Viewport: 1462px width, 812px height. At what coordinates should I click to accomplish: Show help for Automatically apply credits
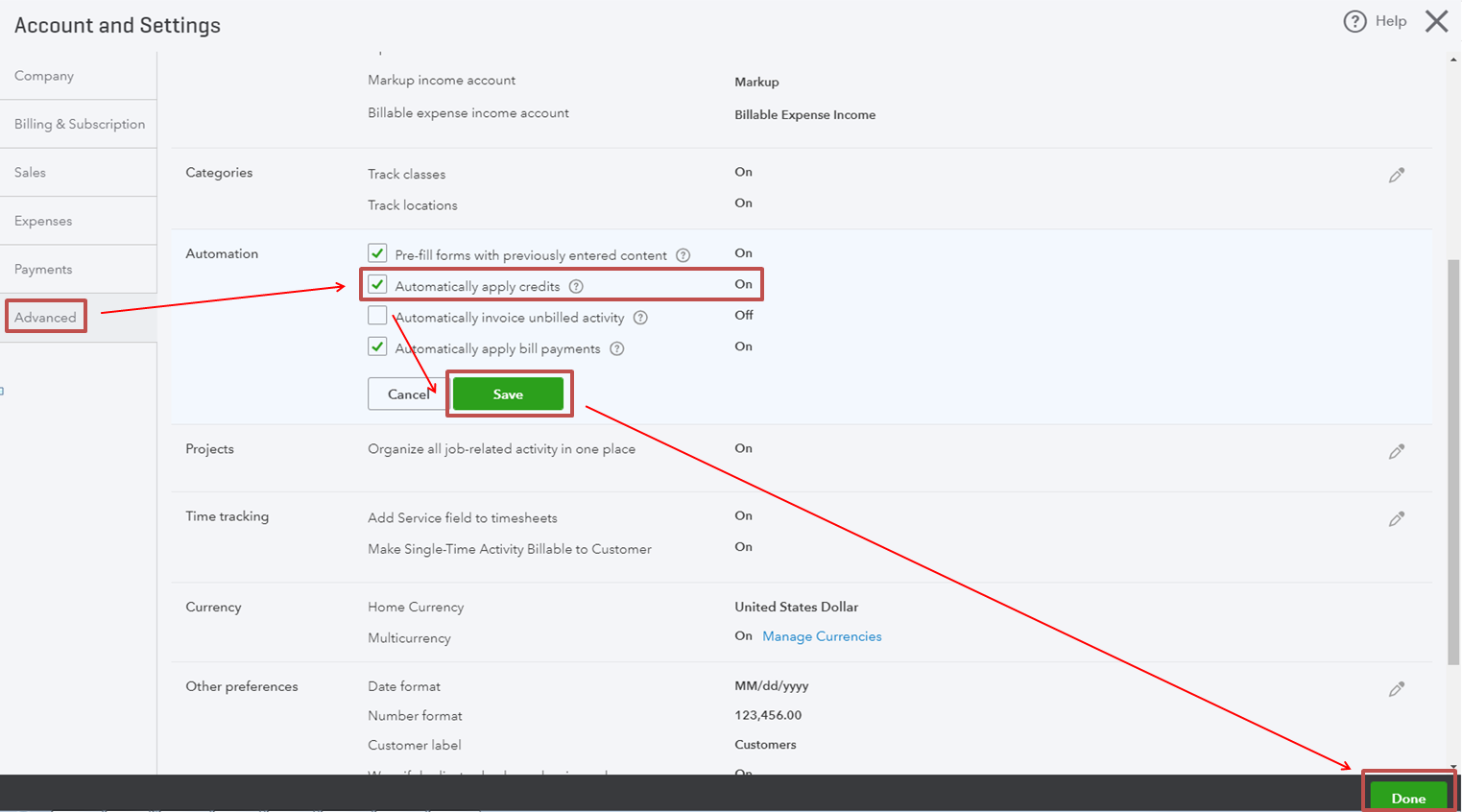click(x=576, y=286)
